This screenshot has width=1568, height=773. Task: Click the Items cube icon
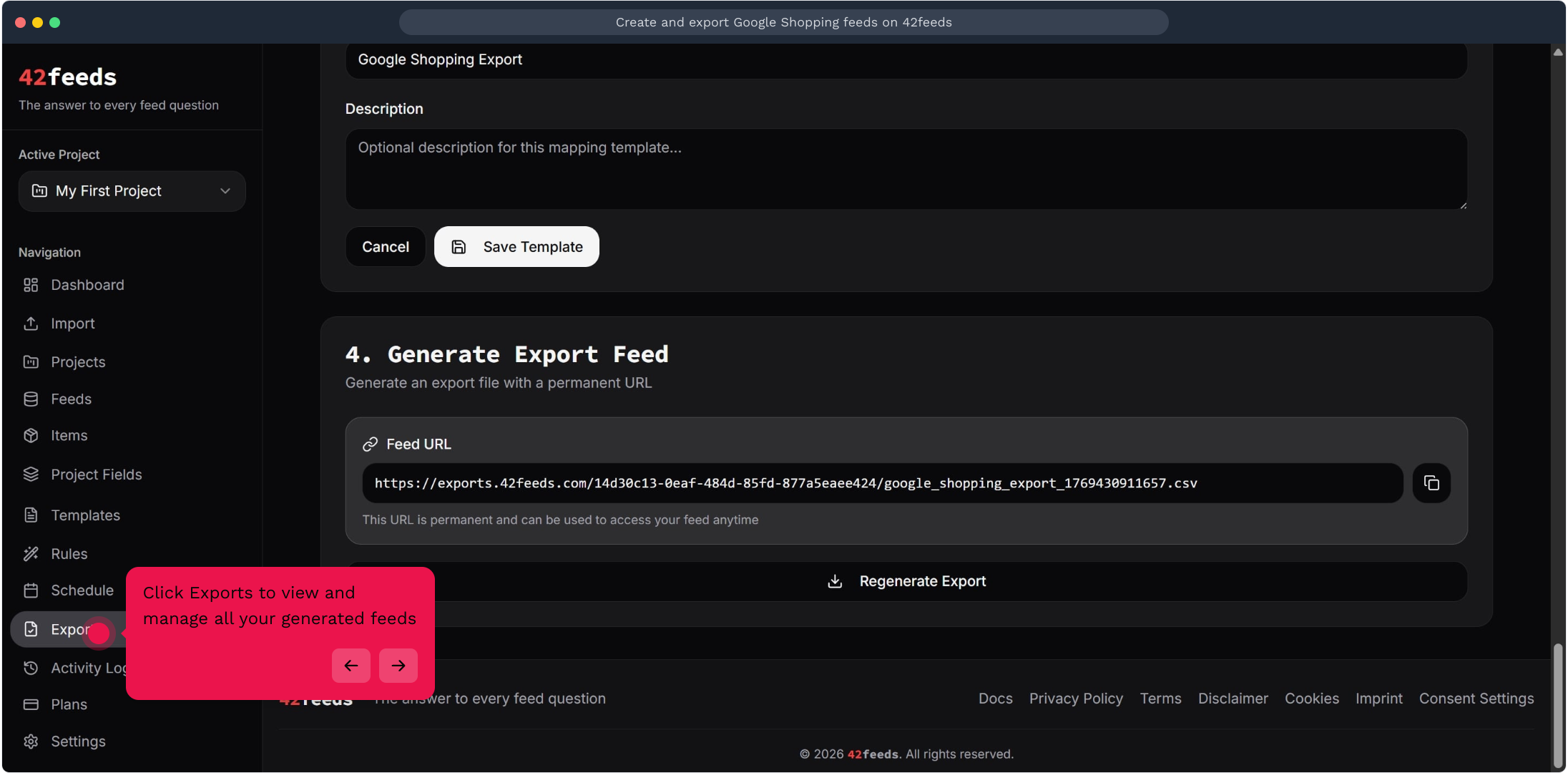tap(31, 435)
